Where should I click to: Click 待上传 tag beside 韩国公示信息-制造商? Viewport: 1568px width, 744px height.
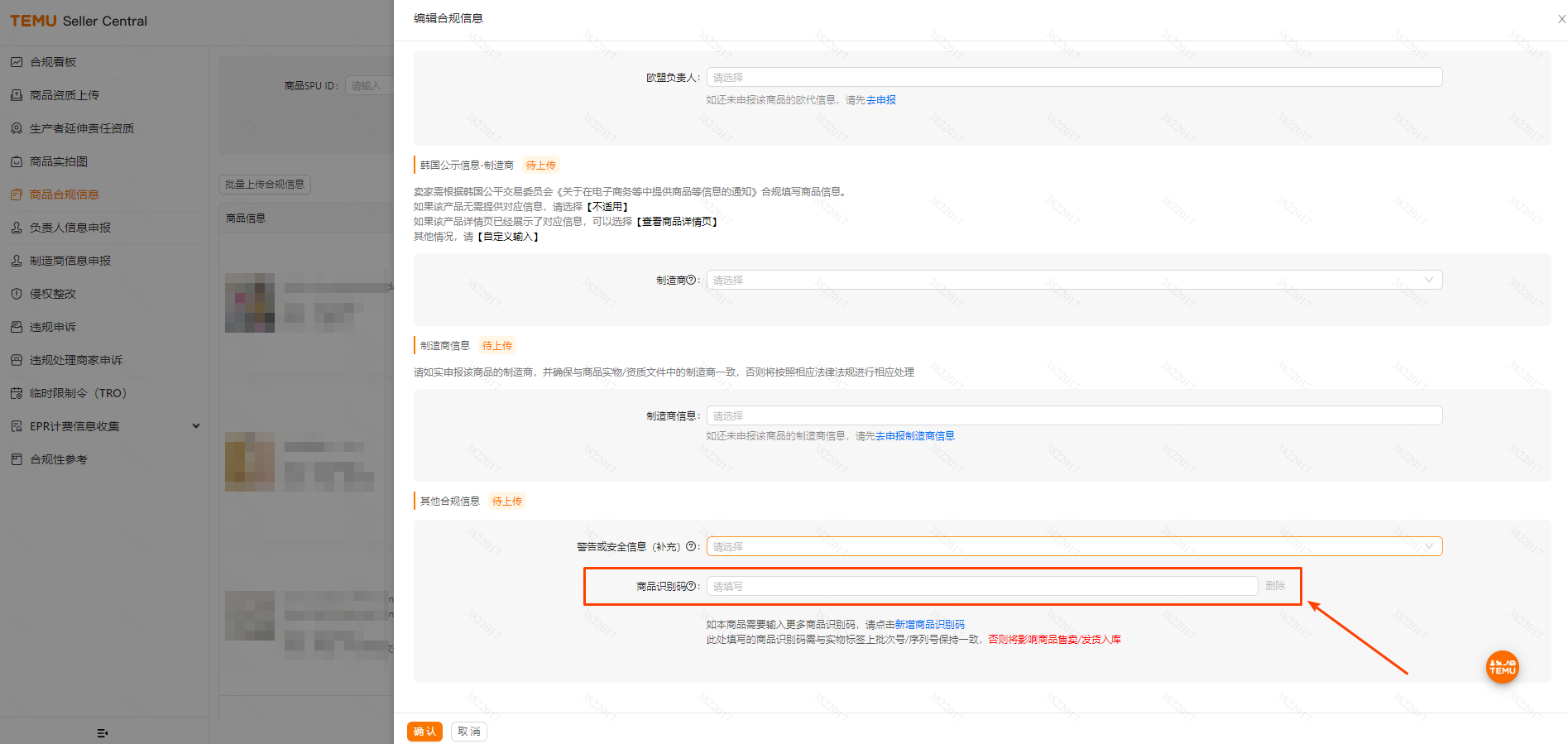click(541, 166)
